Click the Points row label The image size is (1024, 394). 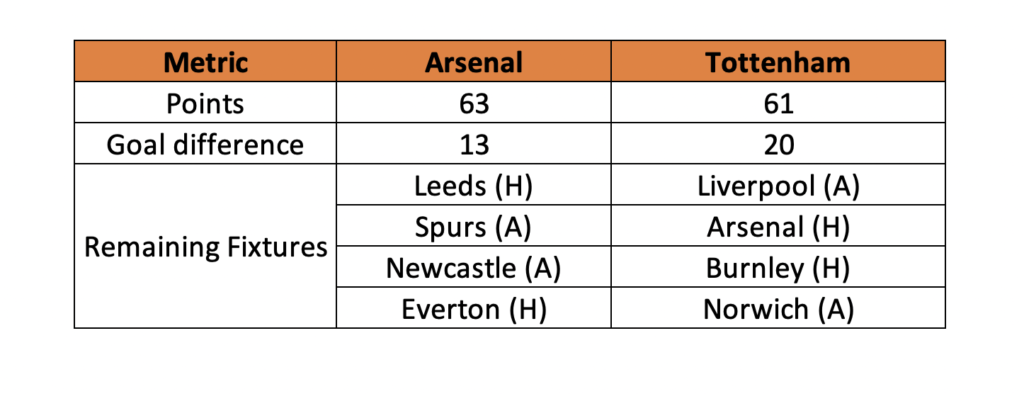[205, 103]
